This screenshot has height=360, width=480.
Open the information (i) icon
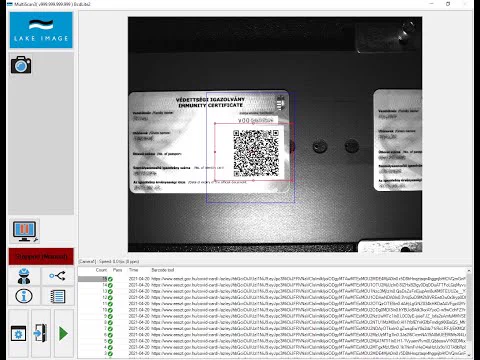(24, 296)
